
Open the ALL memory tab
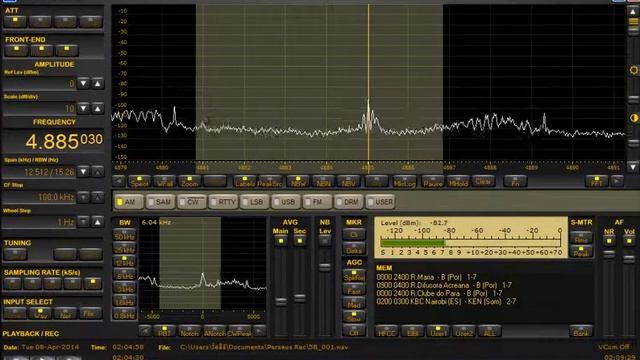[489, 331]
